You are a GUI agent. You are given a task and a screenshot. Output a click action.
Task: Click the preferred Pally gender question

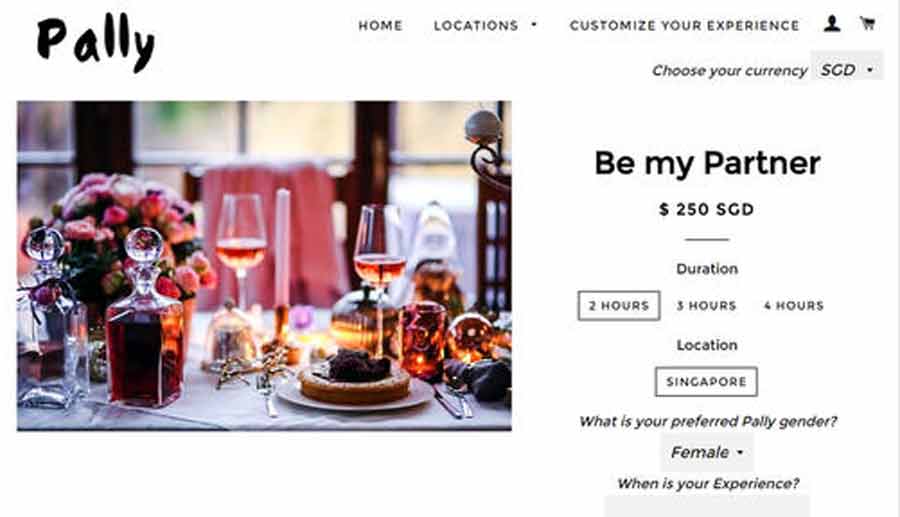pyautogui.click(x=706, y=421)
